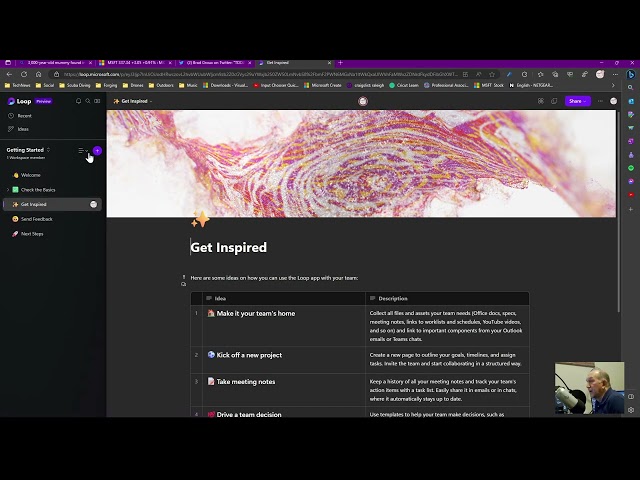Image resolution: width=640 pixels, height=480 pixels.
Task: Click the cover image banner
Action: (x=361, y=163)
